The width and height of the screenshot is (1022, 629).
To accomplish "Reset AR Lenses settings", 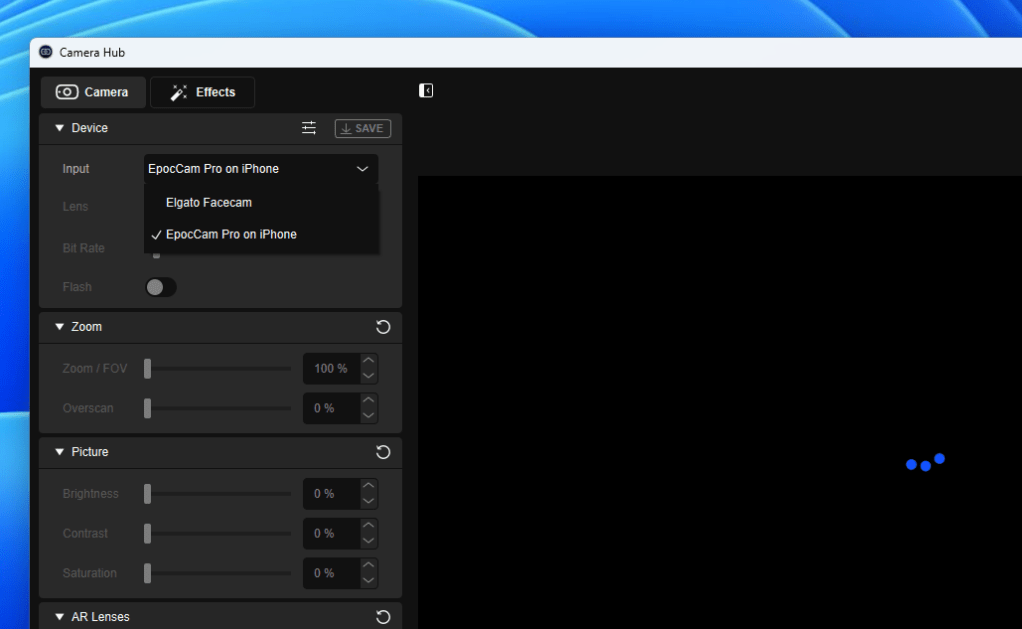I will point(383,617).
